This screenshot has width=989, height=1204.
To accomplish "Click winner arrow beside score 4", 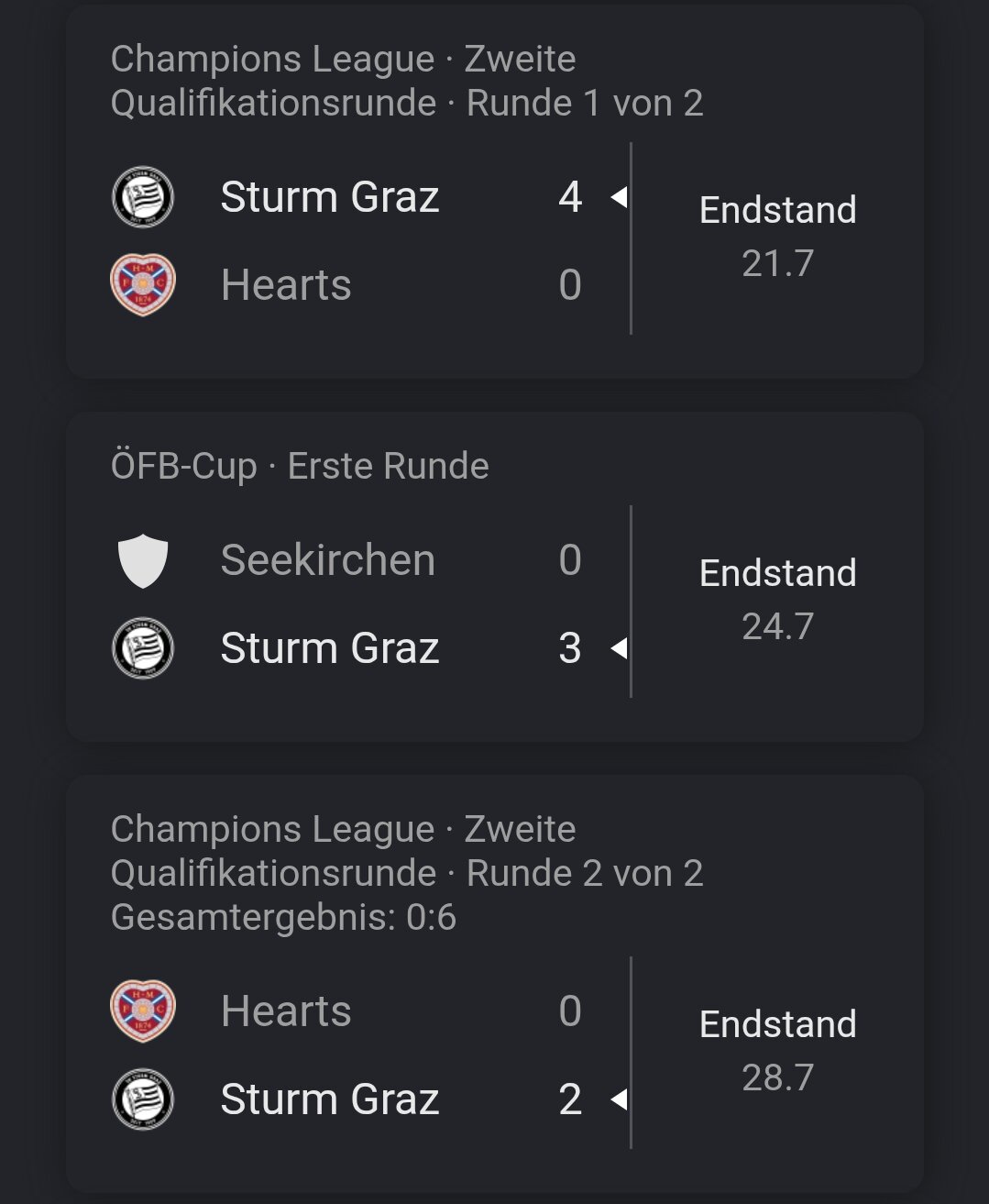I will pos(619,196).
